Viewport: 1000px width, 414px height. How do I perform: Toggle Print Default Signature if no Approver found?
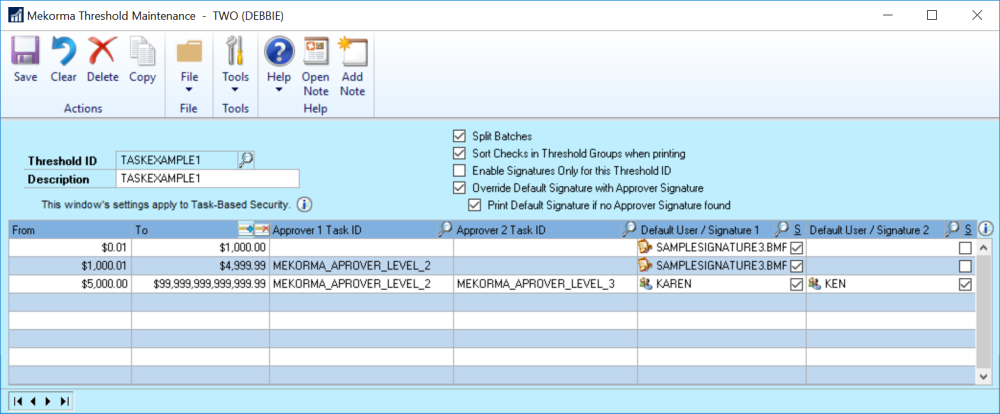[x=474, y=205]
